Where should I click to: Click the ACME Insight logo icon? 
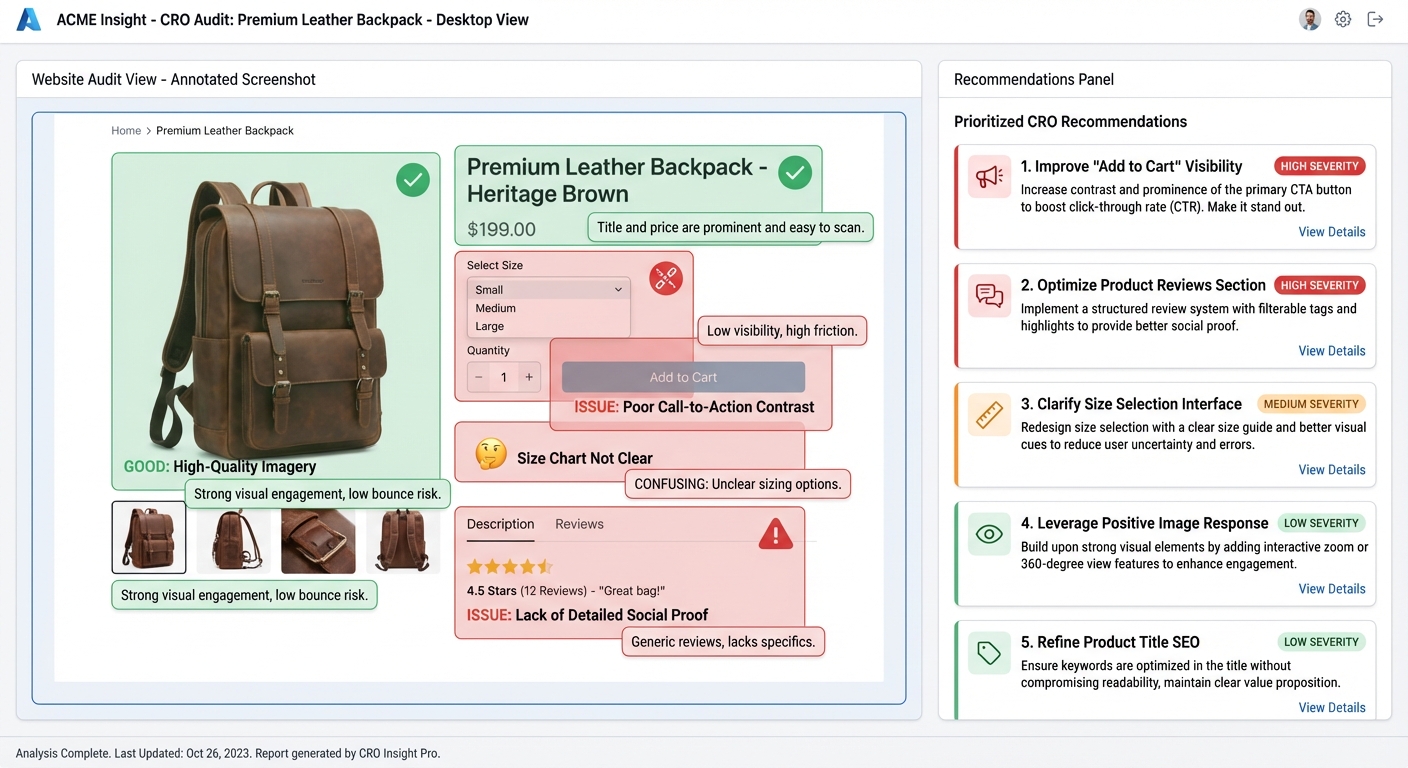[x=29, y=20]
